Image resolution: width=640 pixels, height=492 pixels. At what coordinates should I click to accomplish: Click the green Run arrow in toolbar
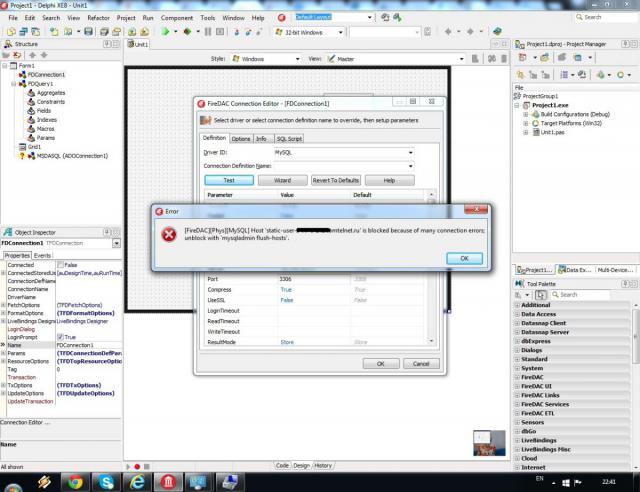165,31
